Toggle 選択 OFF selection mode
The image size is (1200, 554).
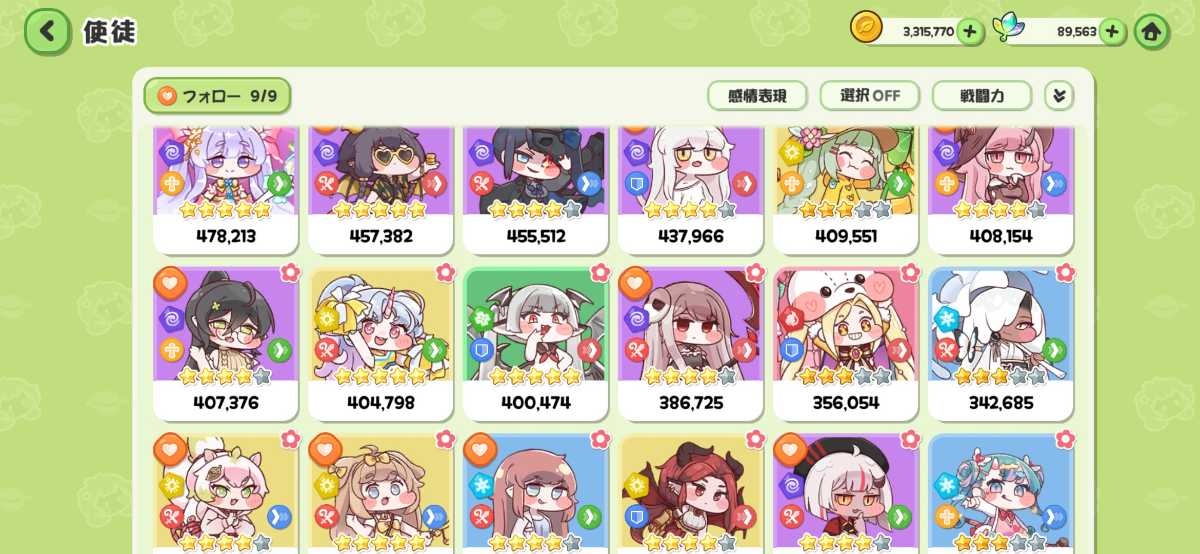click(870, 96)
